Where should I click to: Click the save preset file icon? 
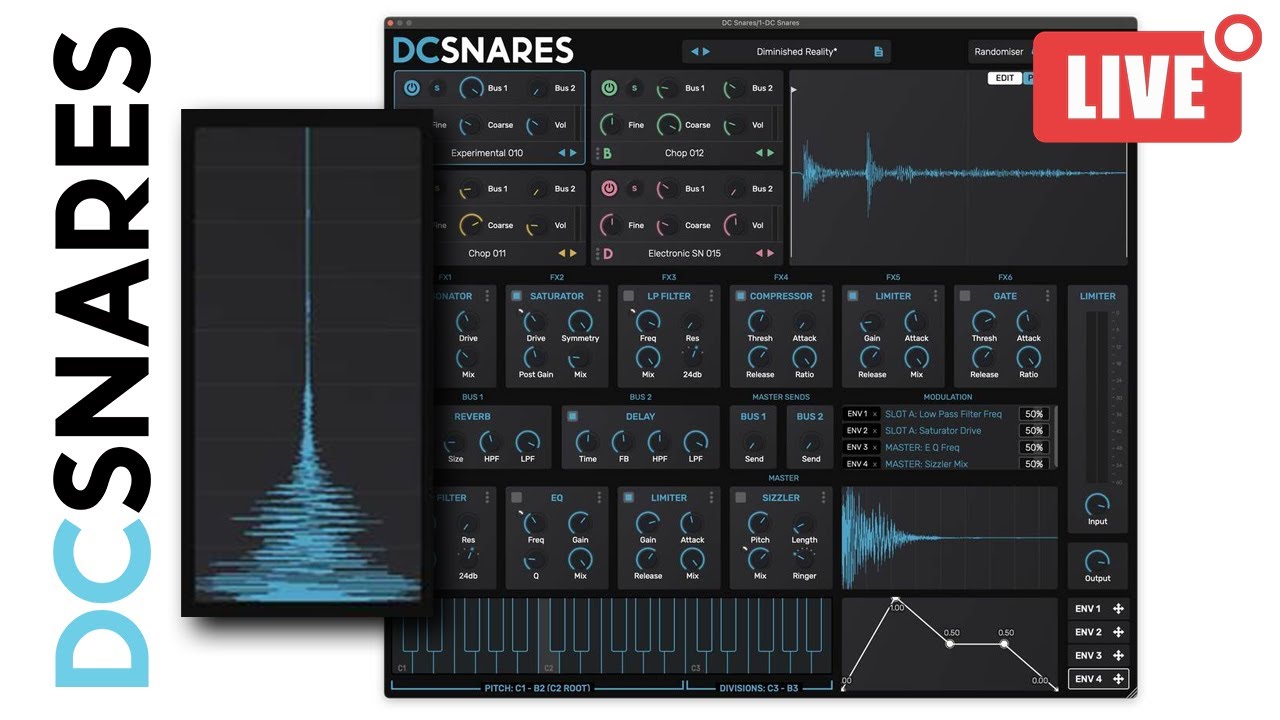[x=878, y=51]
